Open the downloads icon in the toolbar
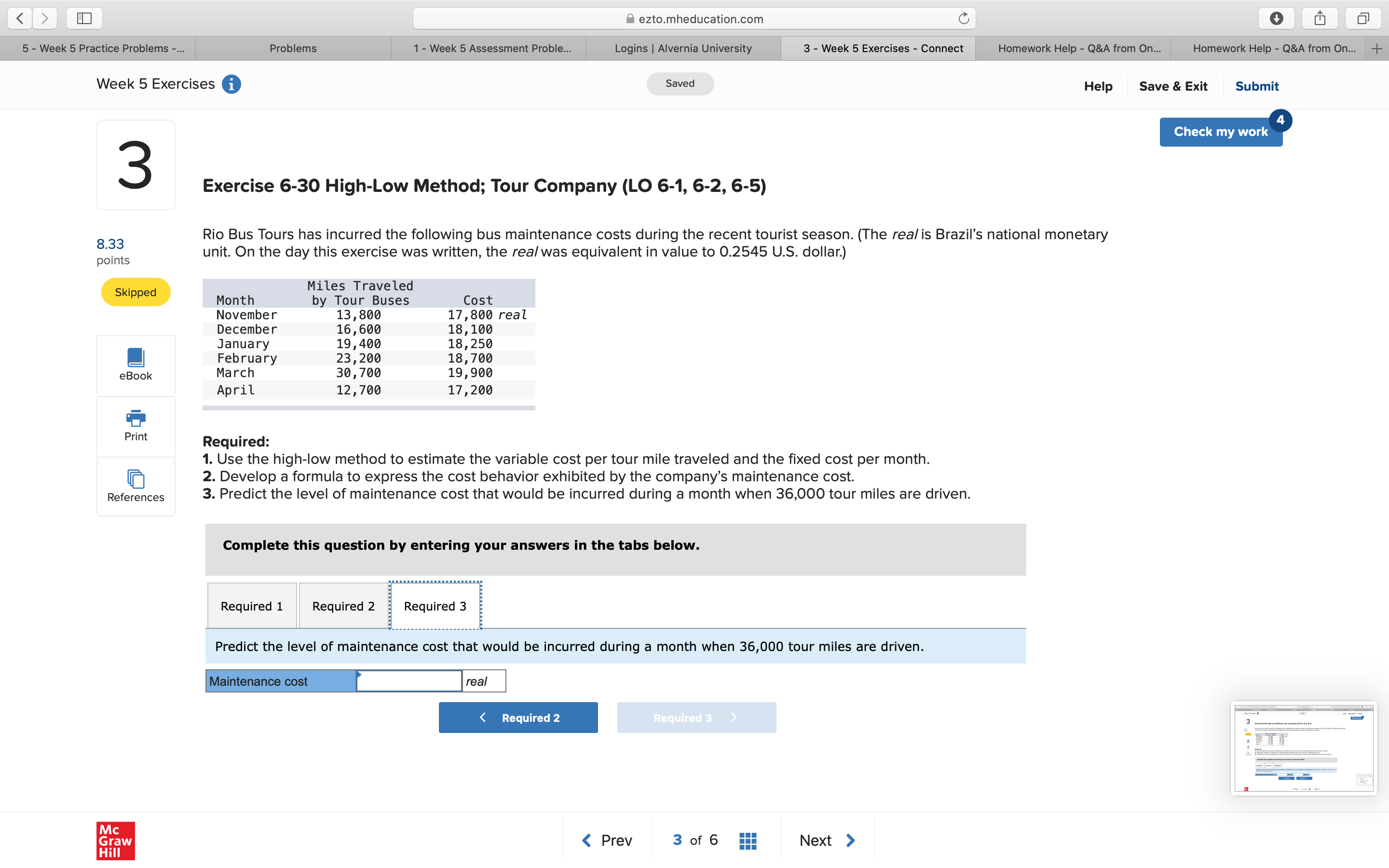 1277,18
